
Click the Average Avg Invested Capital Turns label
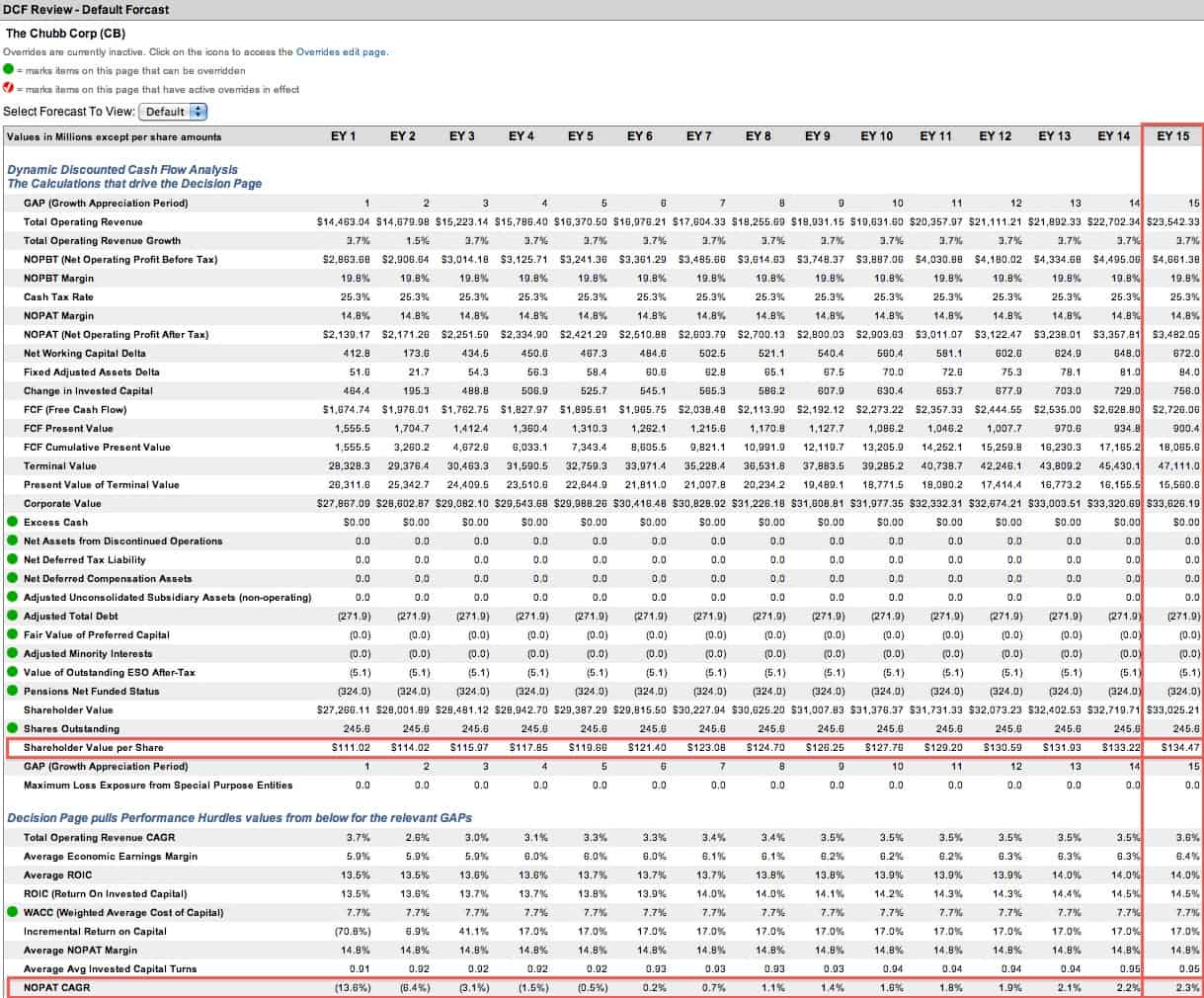point(110,968)
